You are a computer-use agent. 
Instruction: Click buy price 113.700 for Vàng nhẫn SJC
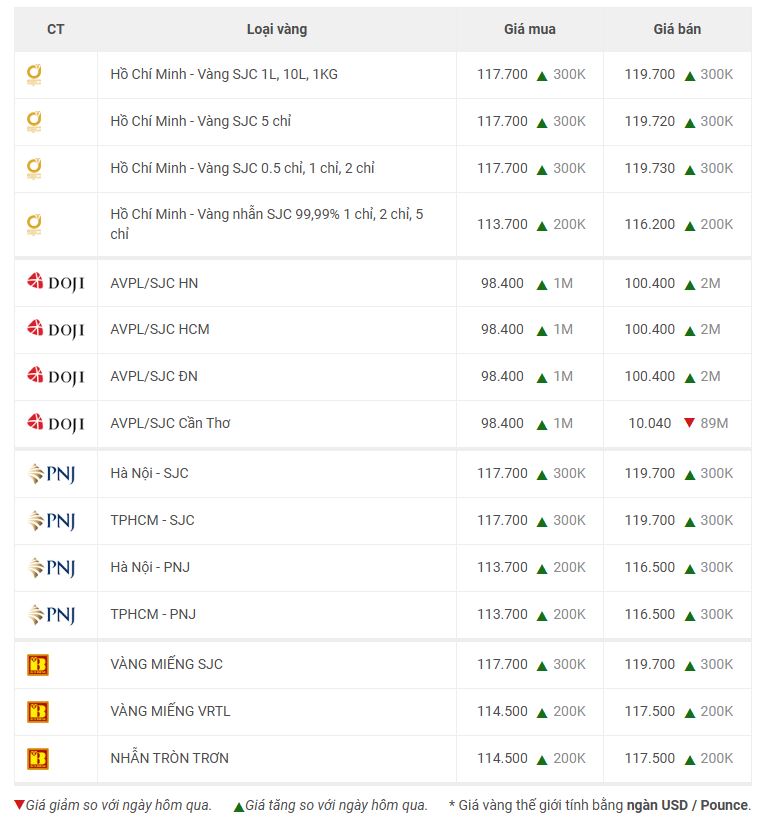pos(502,224)
